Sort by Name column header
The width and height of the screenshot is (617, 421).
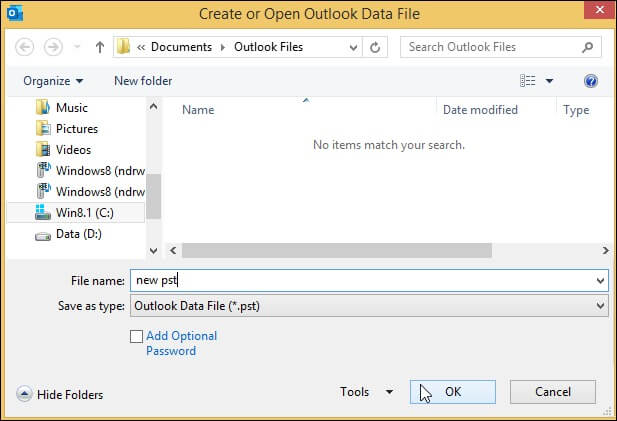198,110
